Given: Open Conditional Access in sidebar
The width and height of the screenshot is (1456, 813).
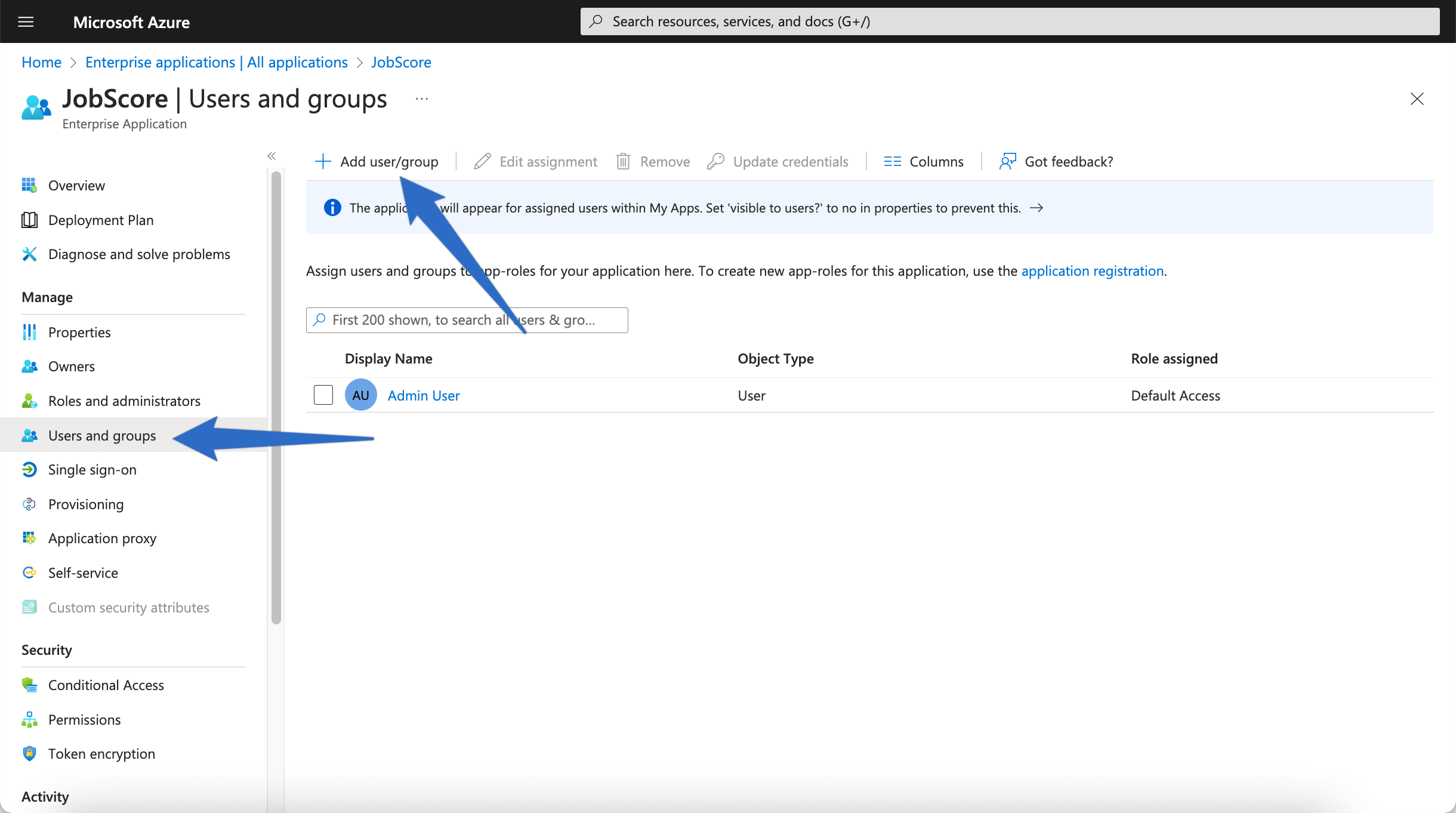Looking at the screenshot, I should coord(106,685).
